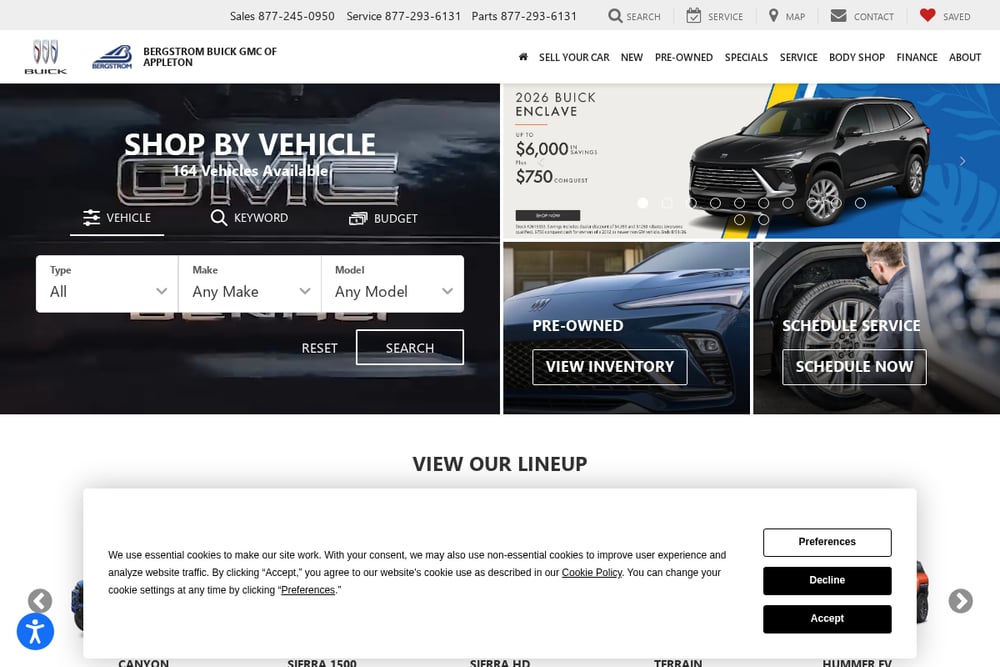Click Canyon model label

click(143, 663)
